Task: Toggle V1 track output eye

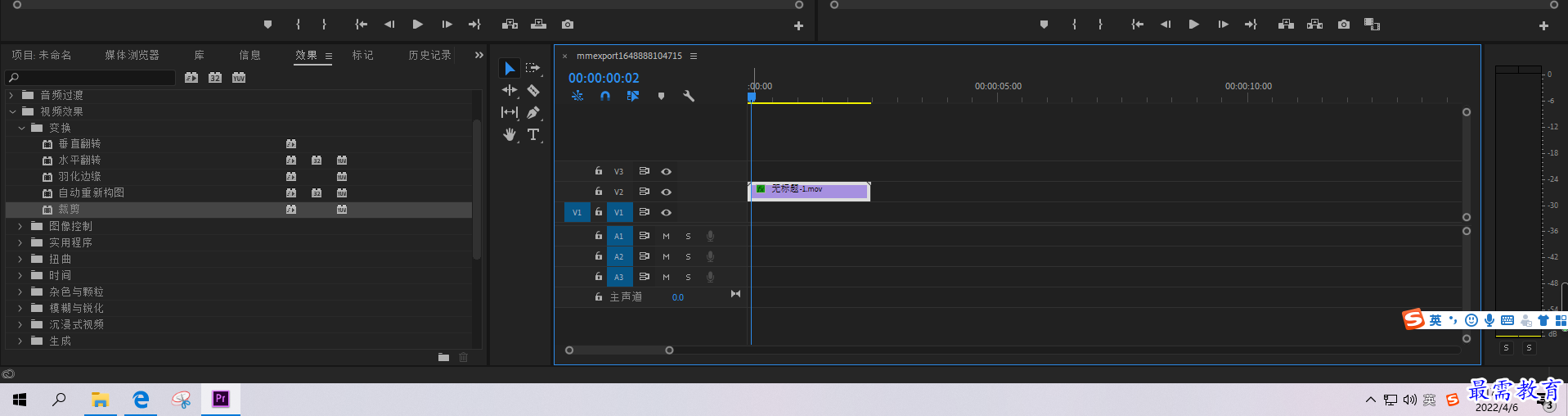Action: coord(667,212)
